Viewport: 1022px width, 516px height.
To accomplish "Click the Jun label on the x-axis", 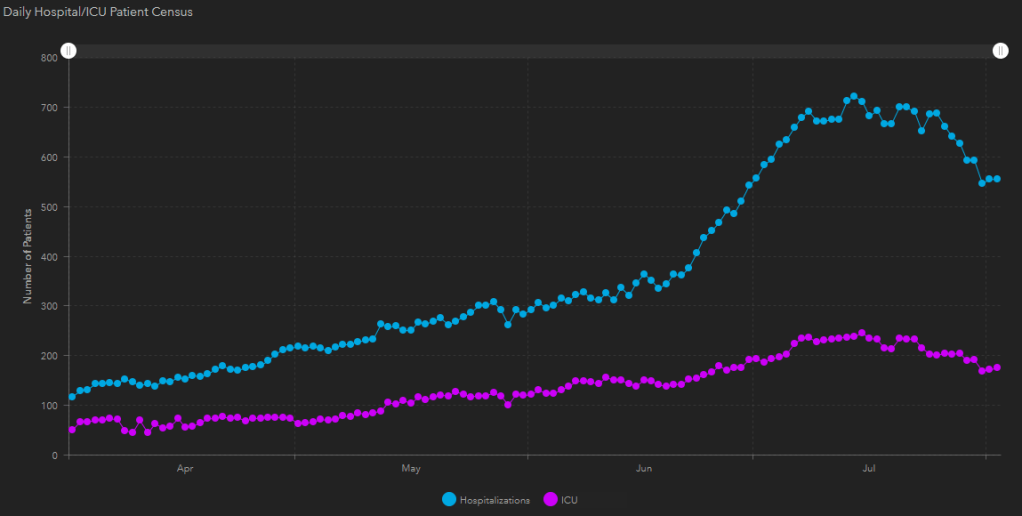I will click(x=645, y=468).
